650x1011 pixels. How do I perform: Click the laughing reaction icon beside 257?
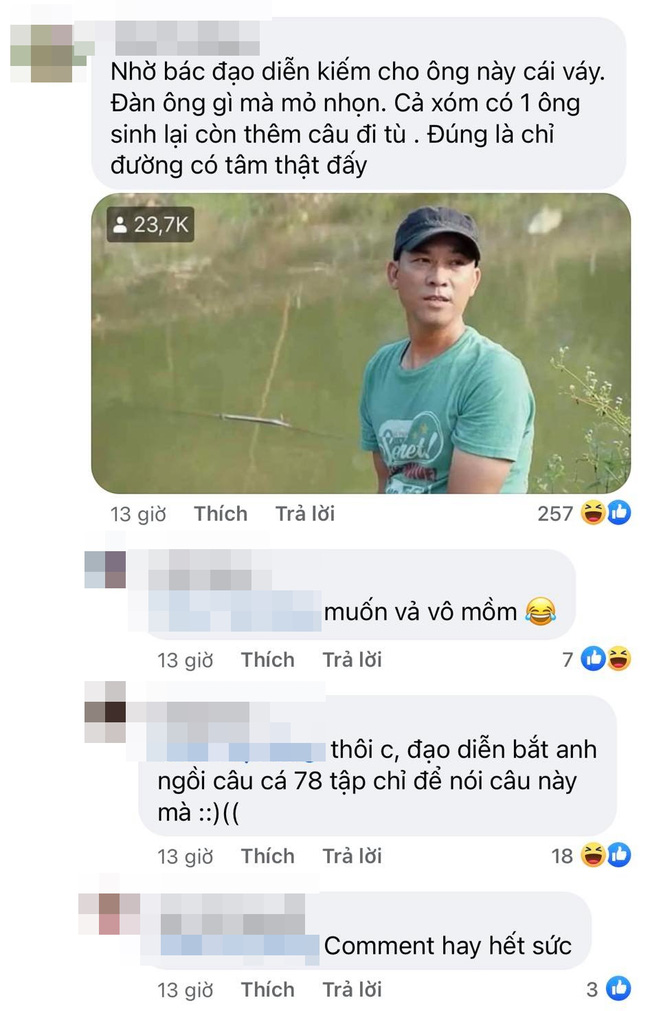[x=593, y=513]
